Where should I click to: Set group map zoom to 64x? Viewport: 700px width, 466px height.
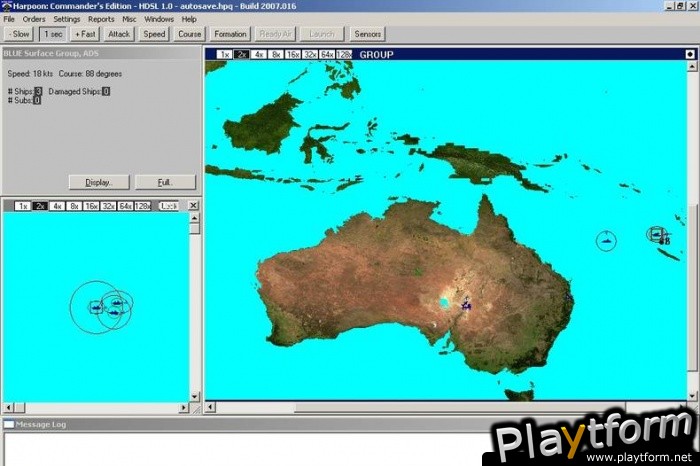(327, 54)
